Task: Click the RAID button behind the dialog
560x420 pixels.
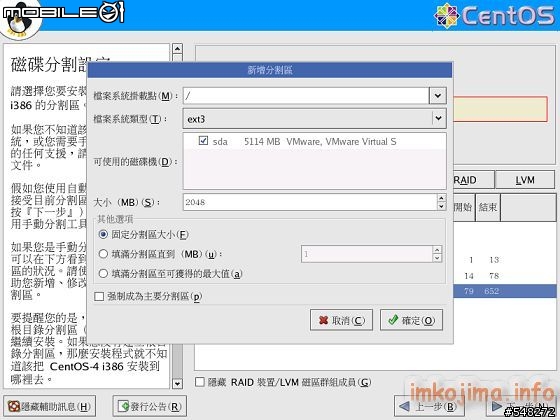Action: click(474, 180)
